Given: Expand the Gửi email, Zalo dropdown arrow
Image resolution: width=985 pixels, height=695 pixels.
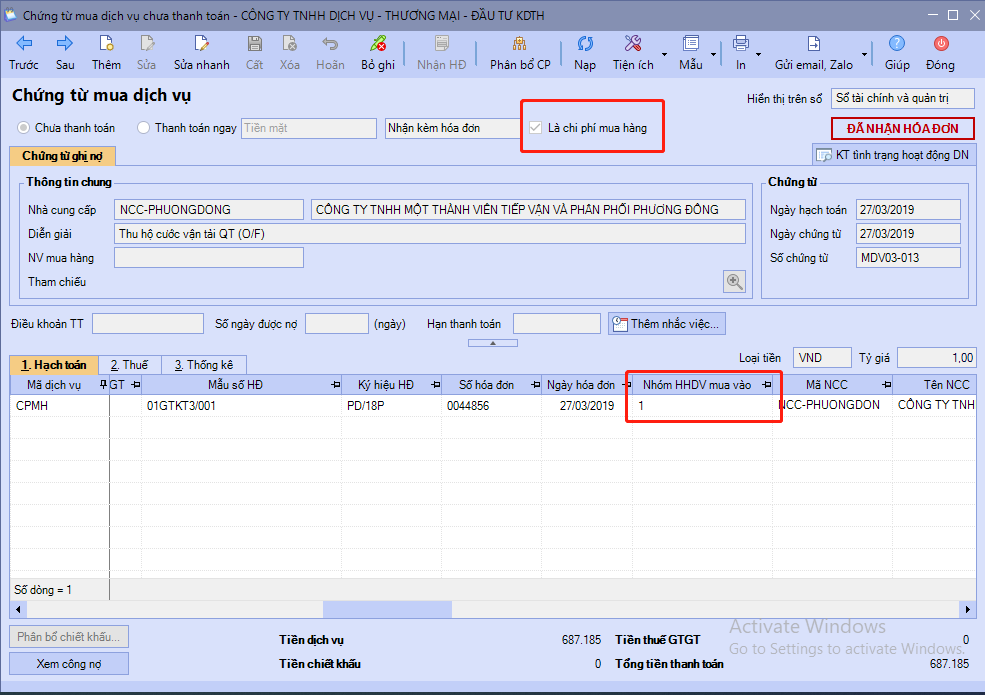Looking at the screenshot, I should pyautogui.click(x=864, y=55).
